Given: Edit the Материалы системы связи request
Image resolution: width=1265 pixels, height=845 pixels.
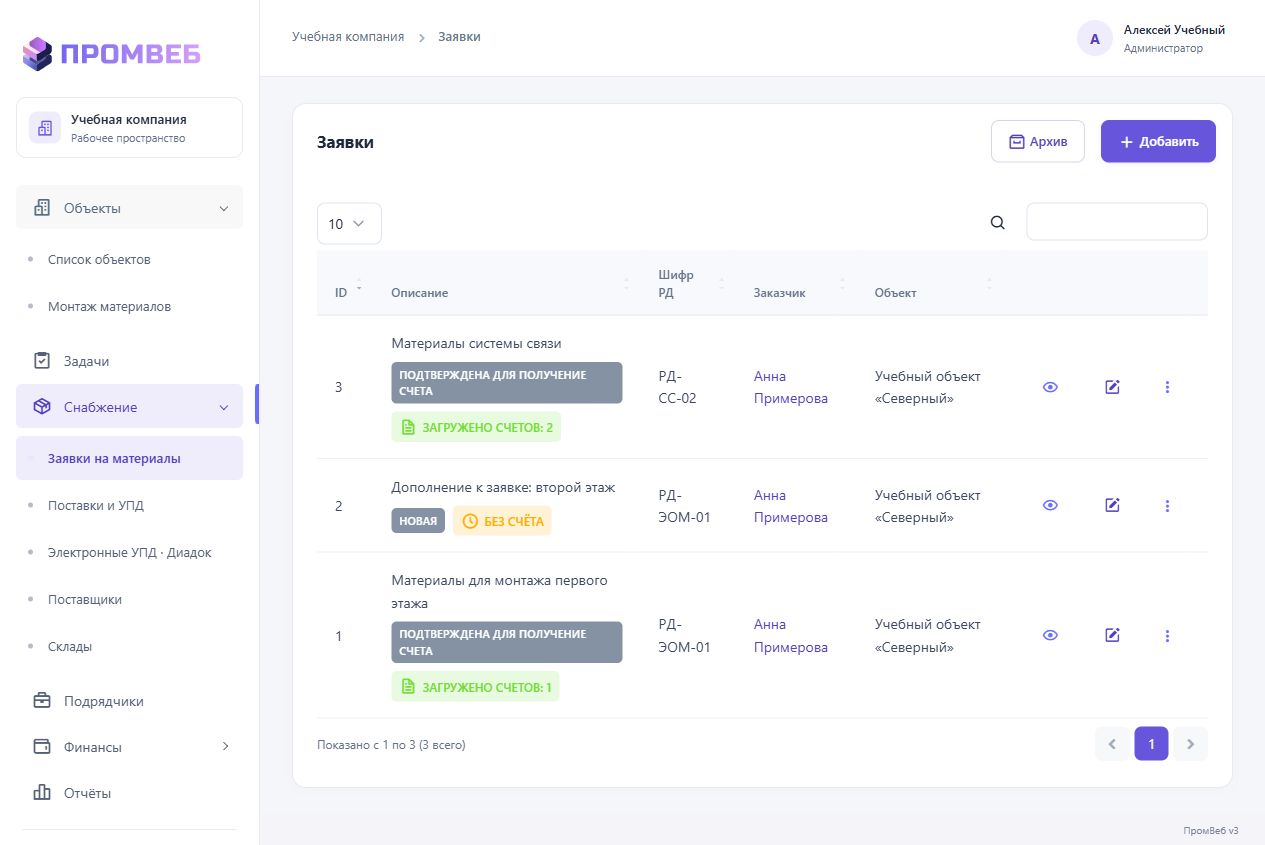Looking at the screenshot, I should 1112,387.
